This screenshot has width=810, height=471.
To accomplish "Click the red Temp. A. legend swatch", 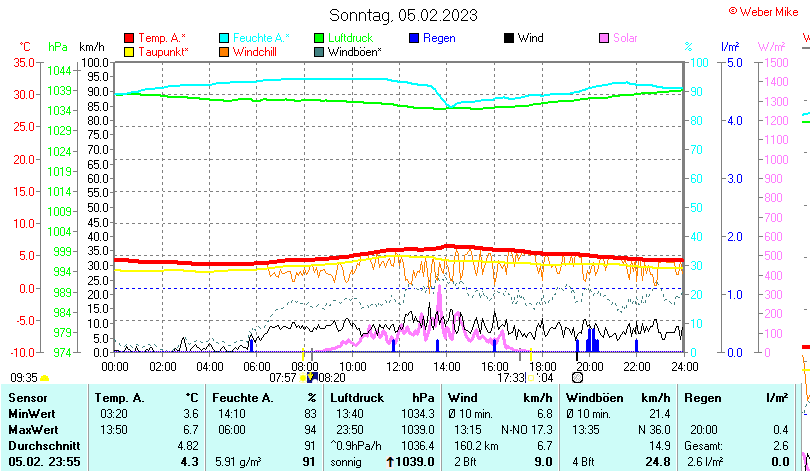I will tap(129, 38).
